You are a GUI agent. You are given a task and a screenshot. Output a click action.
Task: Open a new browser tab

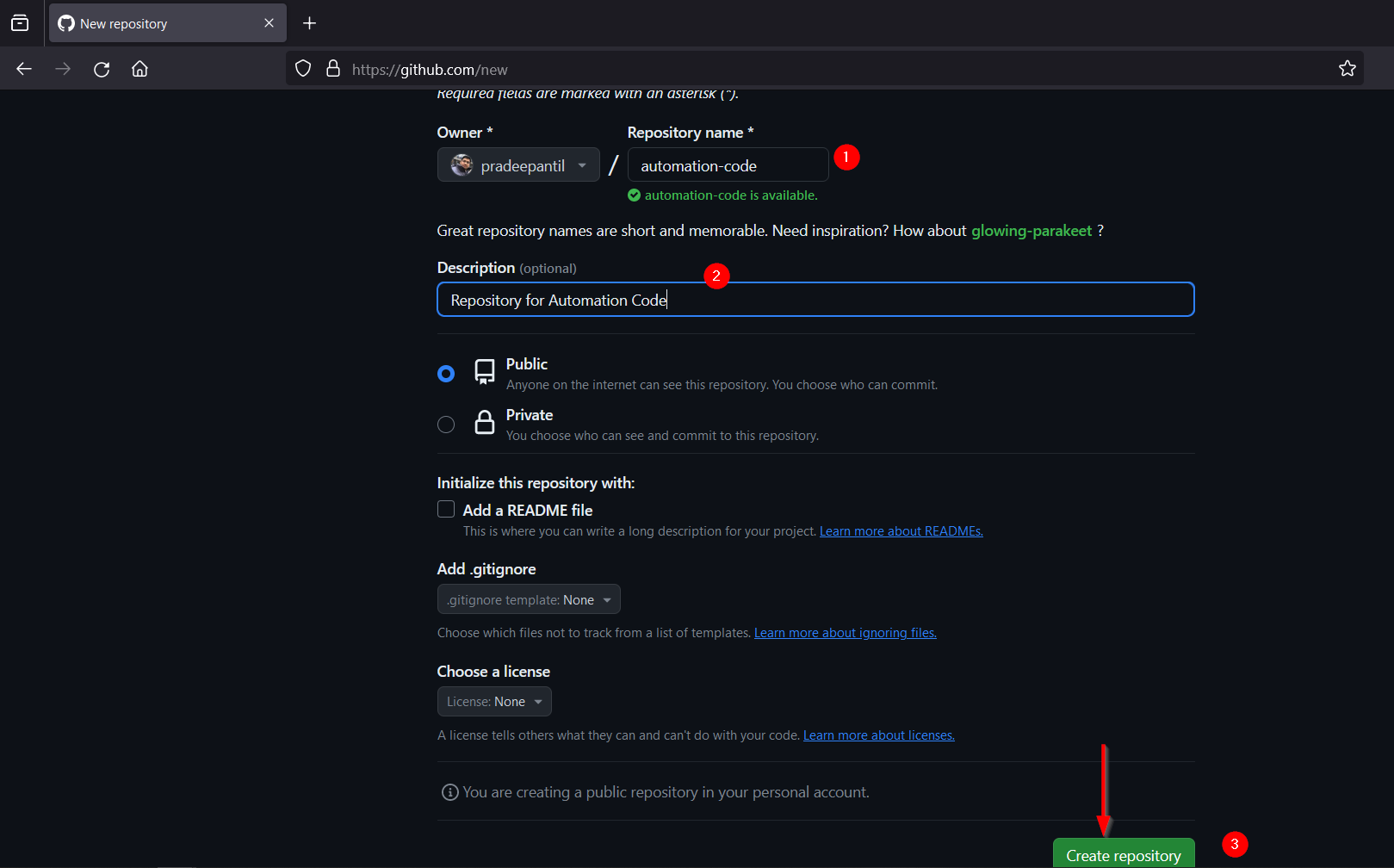[310, 23]
